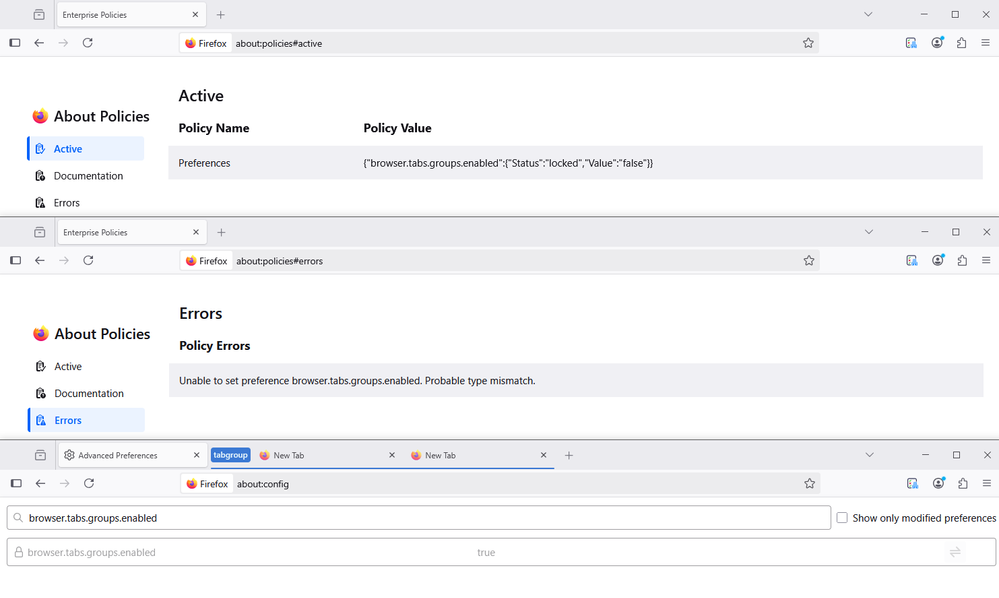The image size is (999, 598).
Task: Open List all tabs chevron in about:policies#errors window
Action: [868, 232]
